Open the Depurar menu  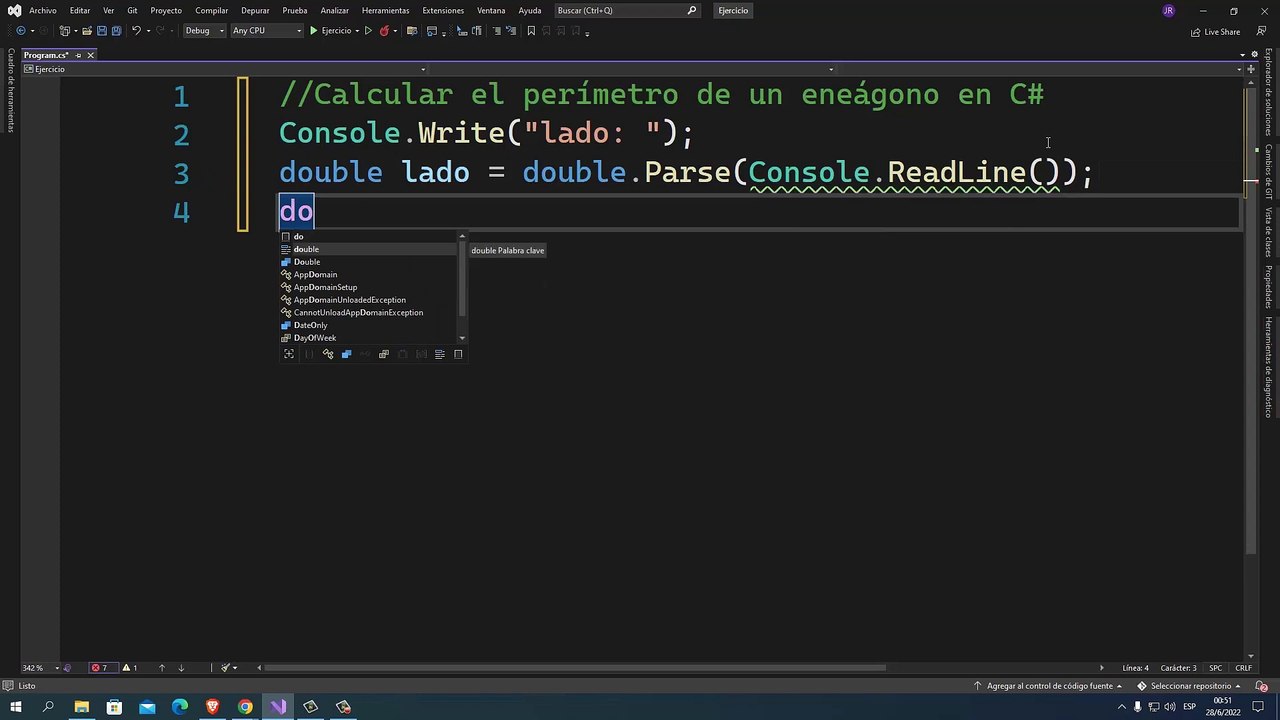[x=255, y=10]
